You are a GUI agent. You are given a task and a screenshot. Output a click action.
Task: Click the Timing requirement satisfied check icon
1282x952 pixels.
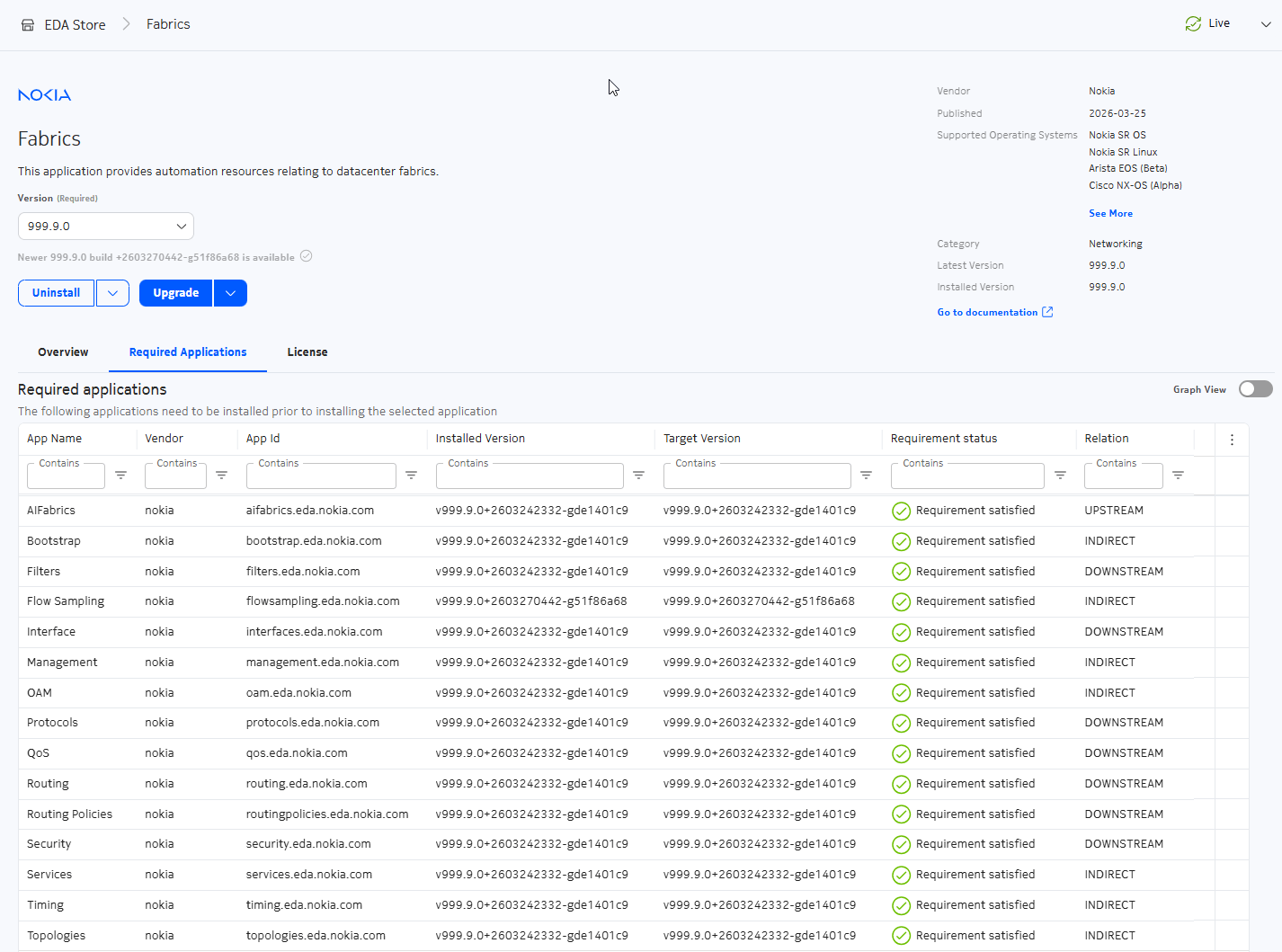point(901,906)
